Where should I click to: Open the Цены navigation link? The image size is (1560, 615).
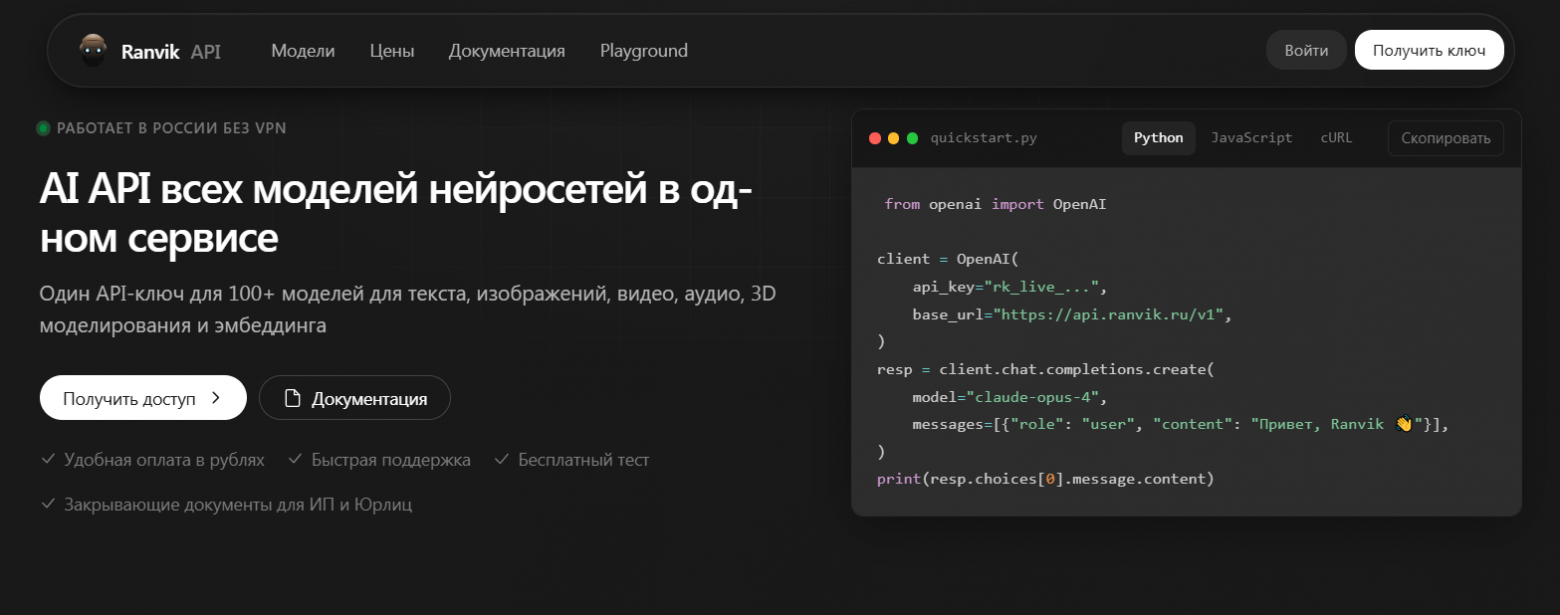click(392, 50)
